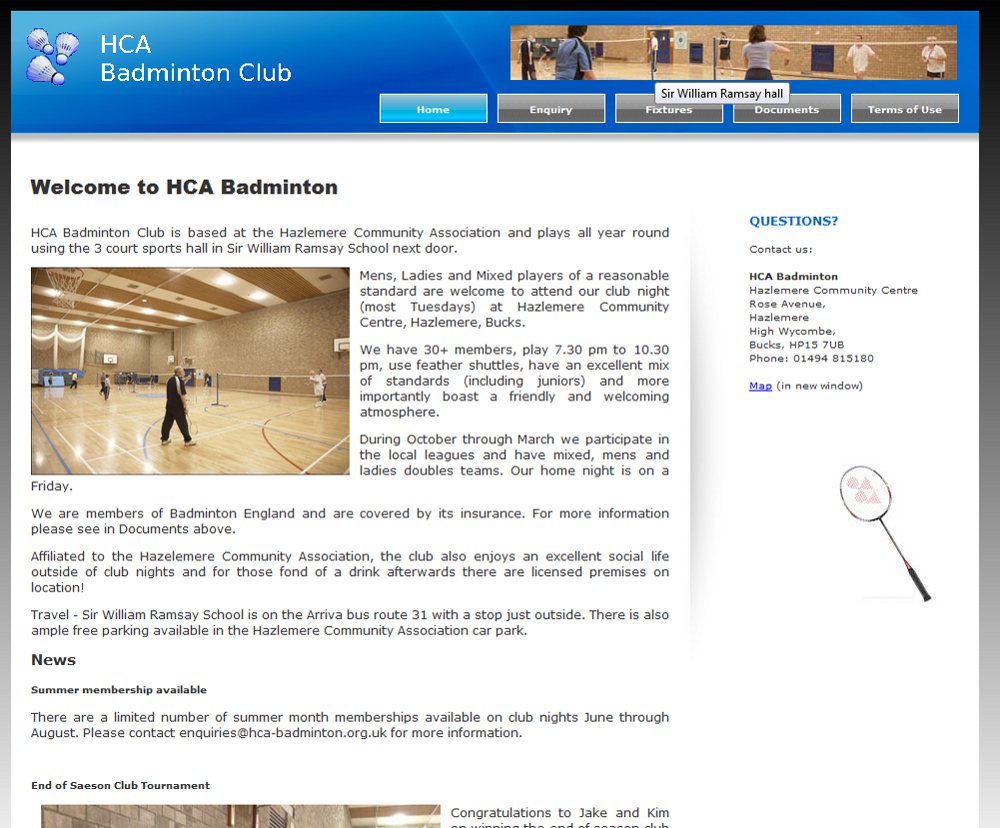Switch to the Fixtures section
1000x828 pixels.
pos(669,108)
